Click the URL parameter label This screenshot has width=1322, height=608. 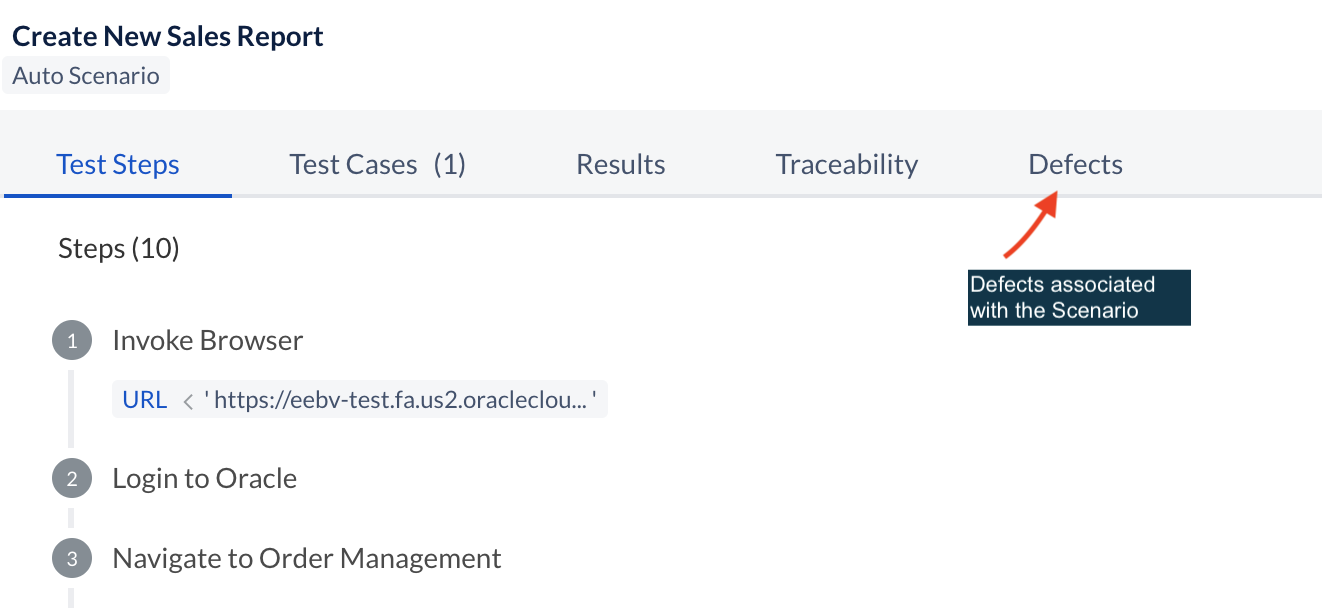pos(144,401)
